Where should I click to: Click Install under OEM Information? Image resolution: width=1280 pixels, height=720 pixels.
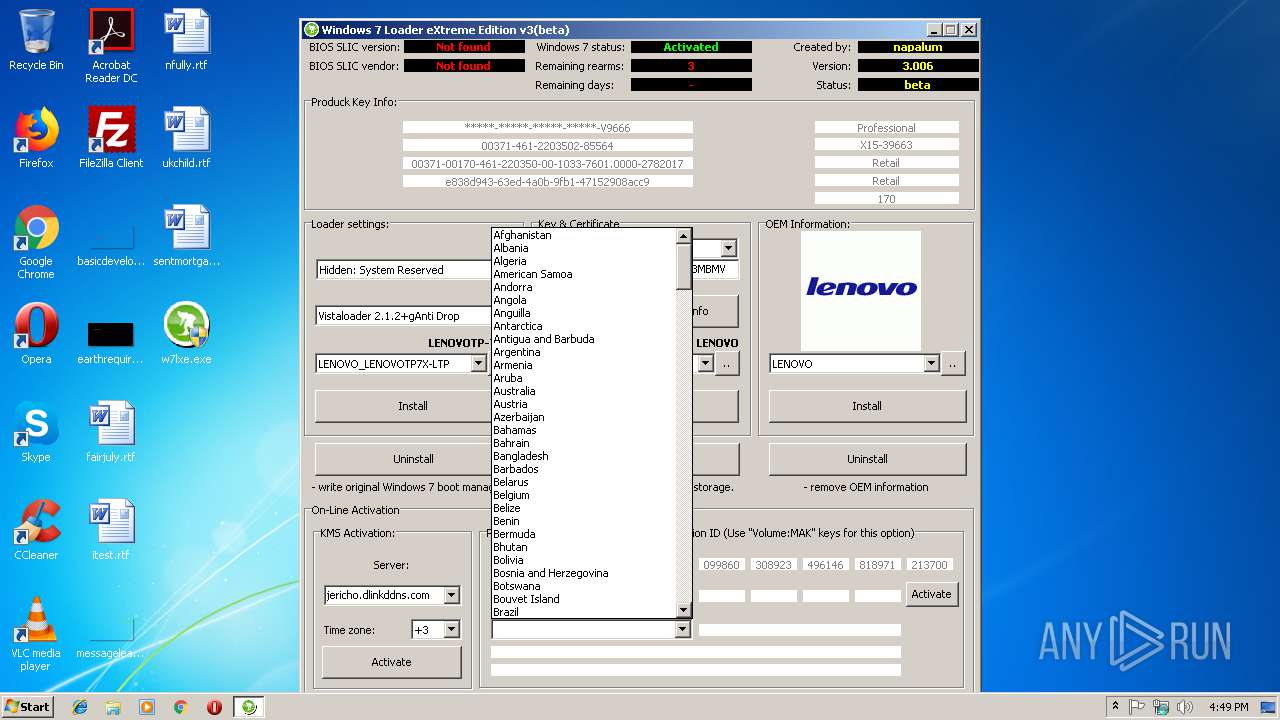867,406
